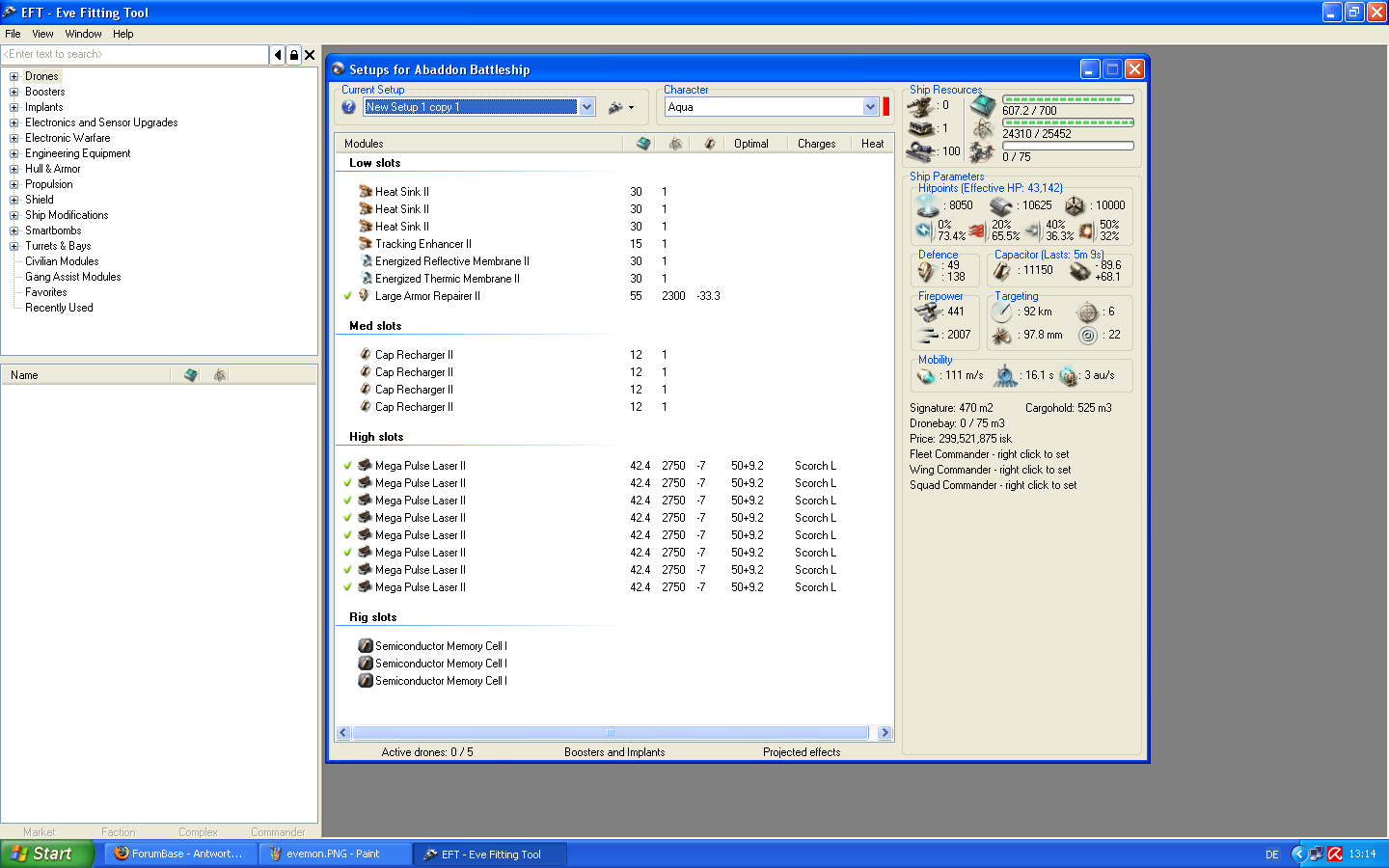1389x868 pixels.
Task: Click the blue question mark help icon
Action: pos(349,107)
